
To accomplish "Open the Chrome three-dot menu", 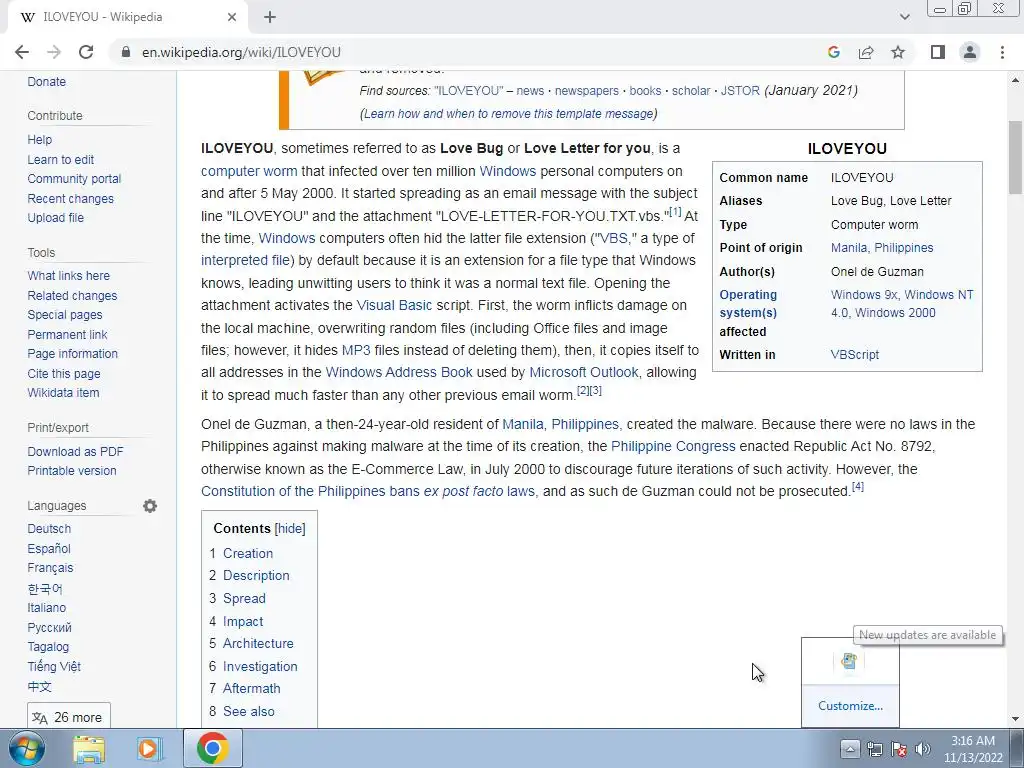I will click(x=1002, y=52).
